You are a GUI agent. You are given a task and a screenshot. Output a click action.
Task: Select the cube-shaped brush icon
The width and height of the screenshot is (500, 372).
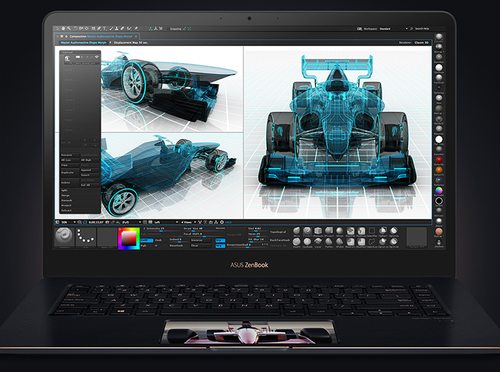[318, 231]
